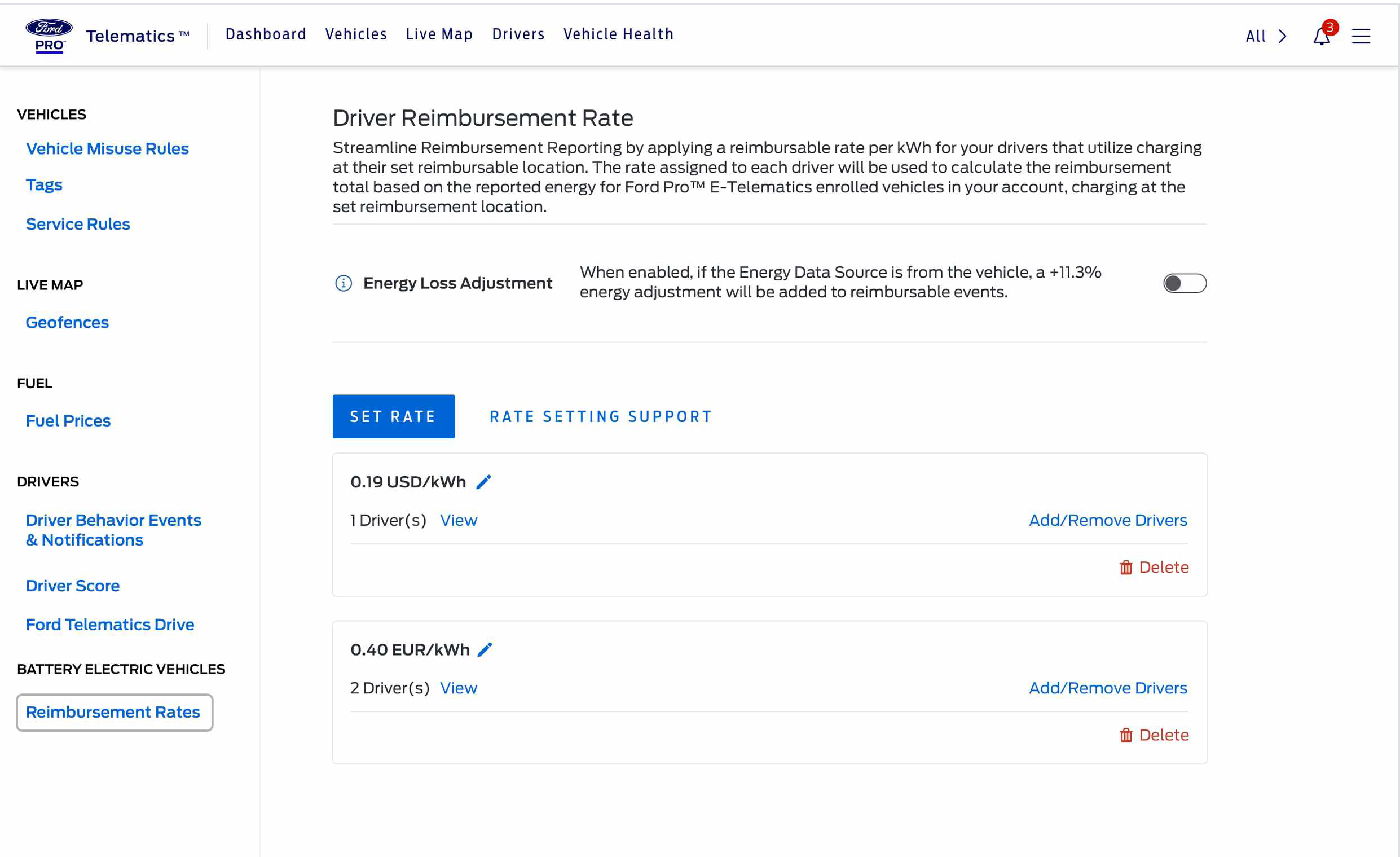Delete the 0.40 EUR/kWh rate

coord(1154,735)
